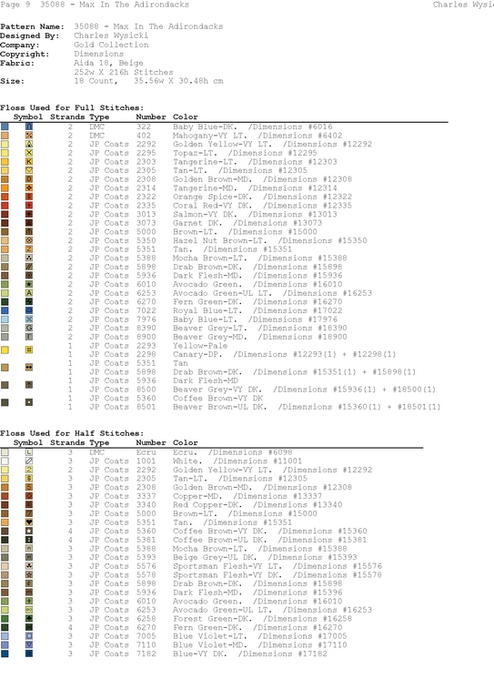This screenshot has width=494, height=699.
Task: Click the dark blue swatch for Blue-VY DK 7182
Action: [5, 654]
